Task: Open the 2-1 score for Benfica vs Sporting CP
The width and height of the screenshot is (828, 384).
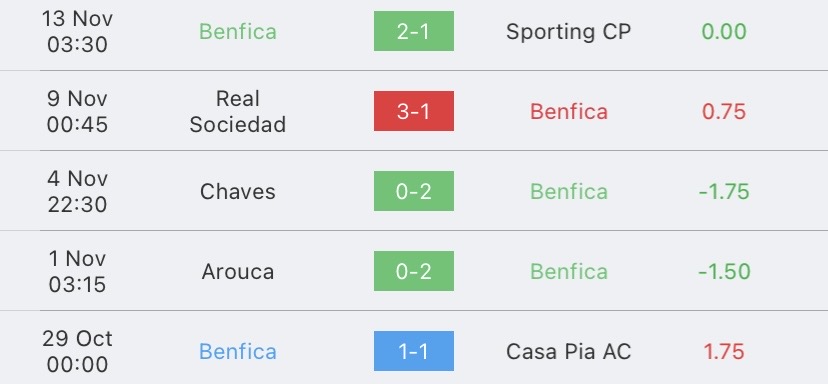Action: pos(413,31)
